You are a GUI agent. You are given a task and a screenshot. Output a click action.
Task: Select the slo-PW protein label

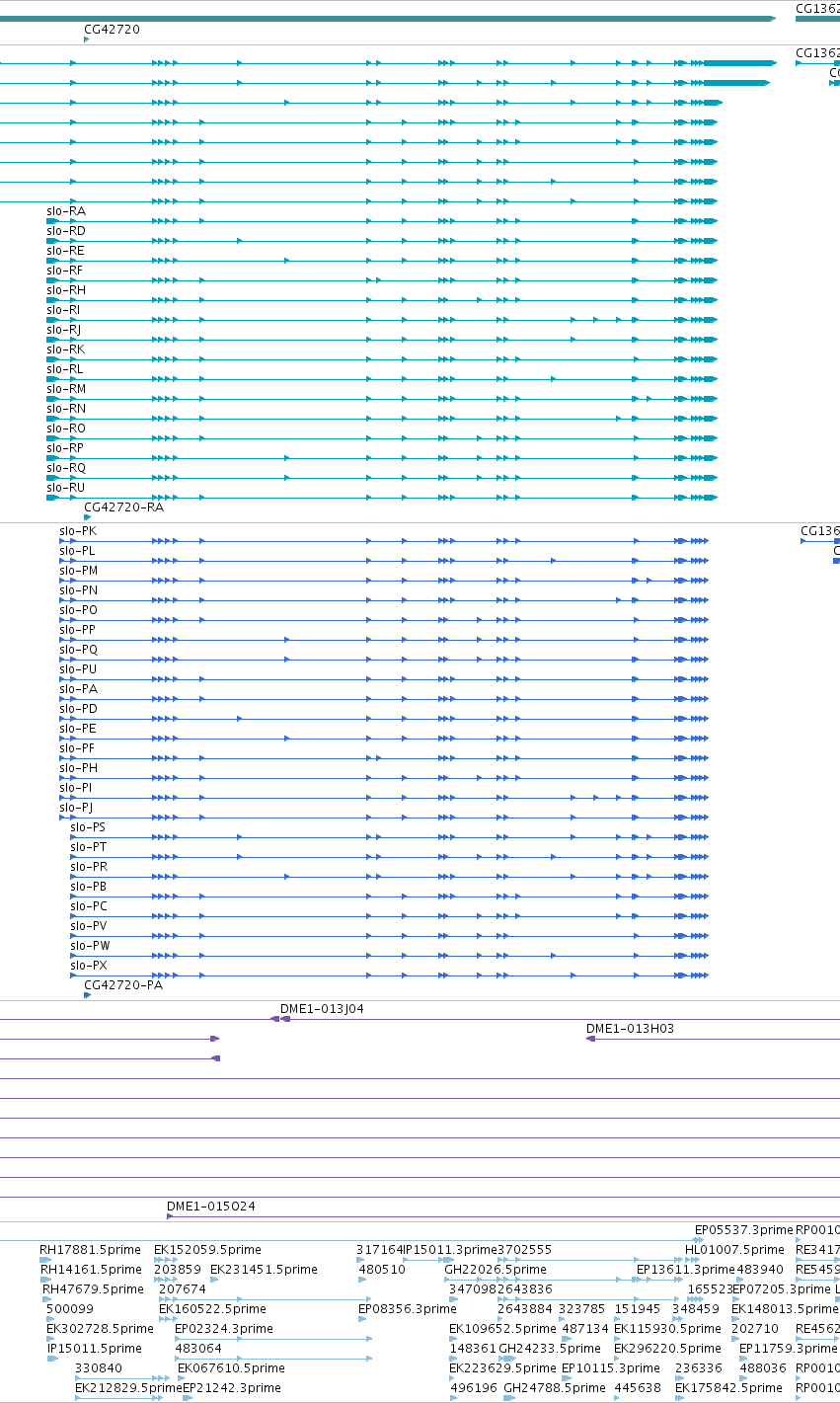pos(90,946)
